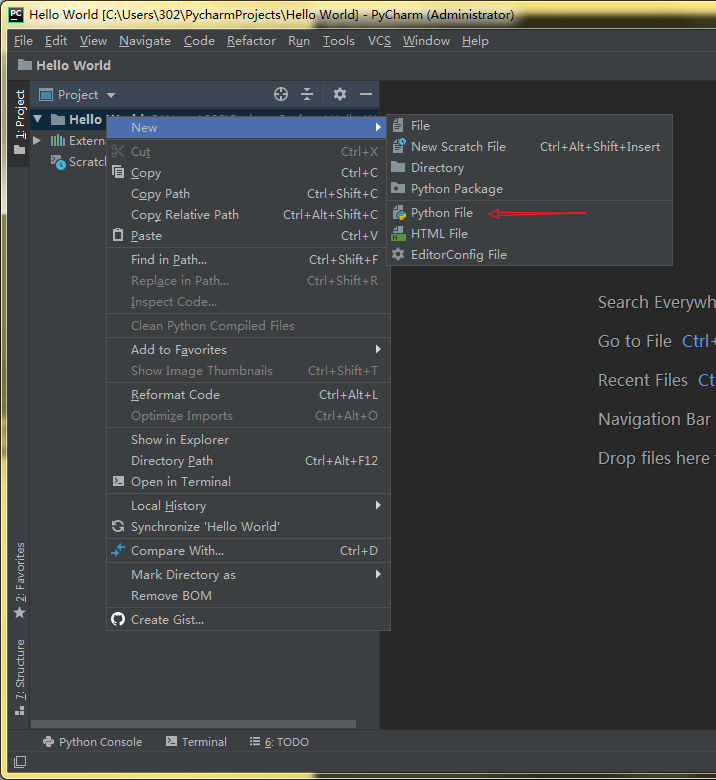Open the Run menu
Screen dimensions: 716x780
[x=299, y=41]
